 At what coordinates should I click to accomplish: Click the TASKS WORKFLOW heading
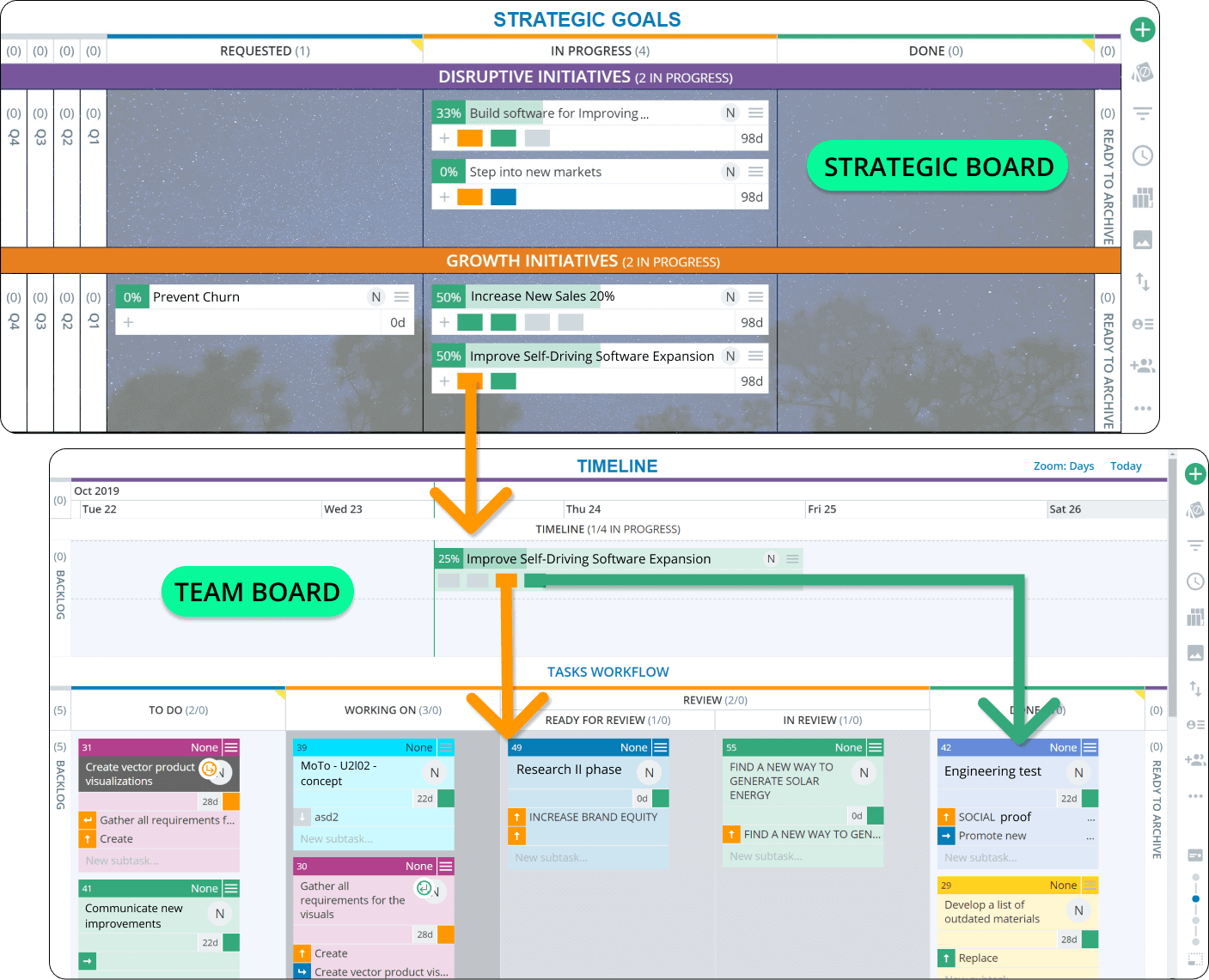(608, 673)
